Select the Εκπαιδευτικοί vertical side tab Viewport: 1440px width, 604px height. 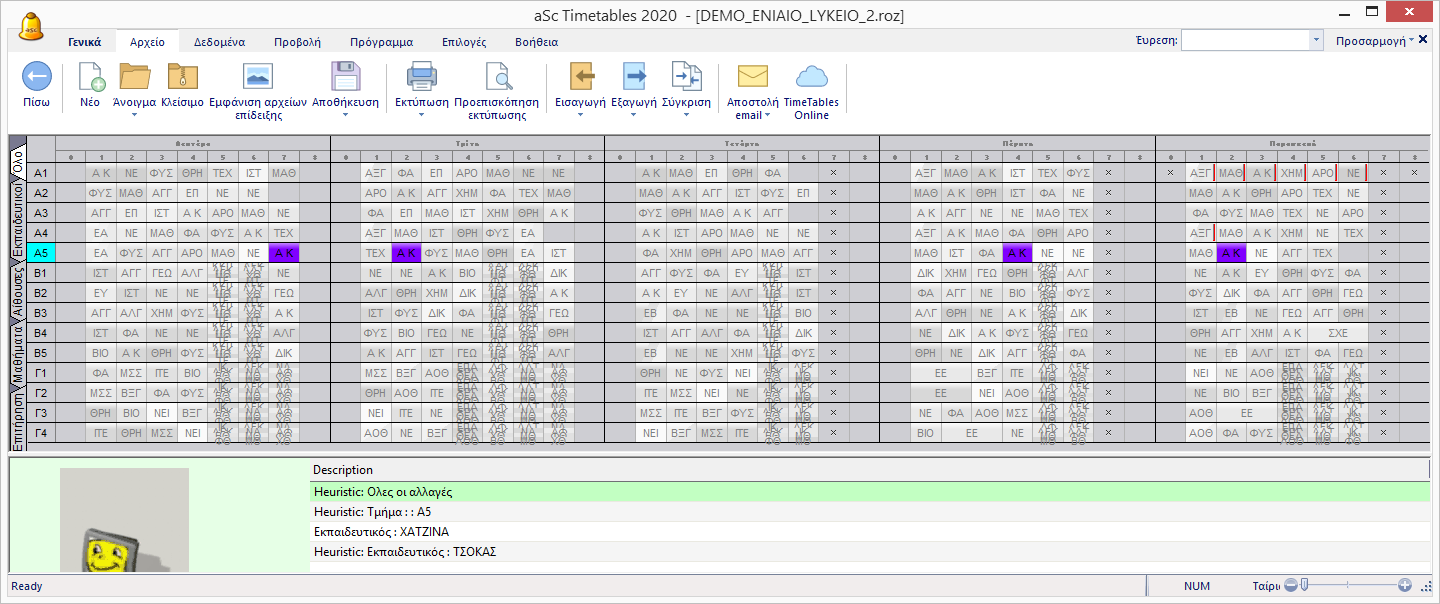click(17, 222)
